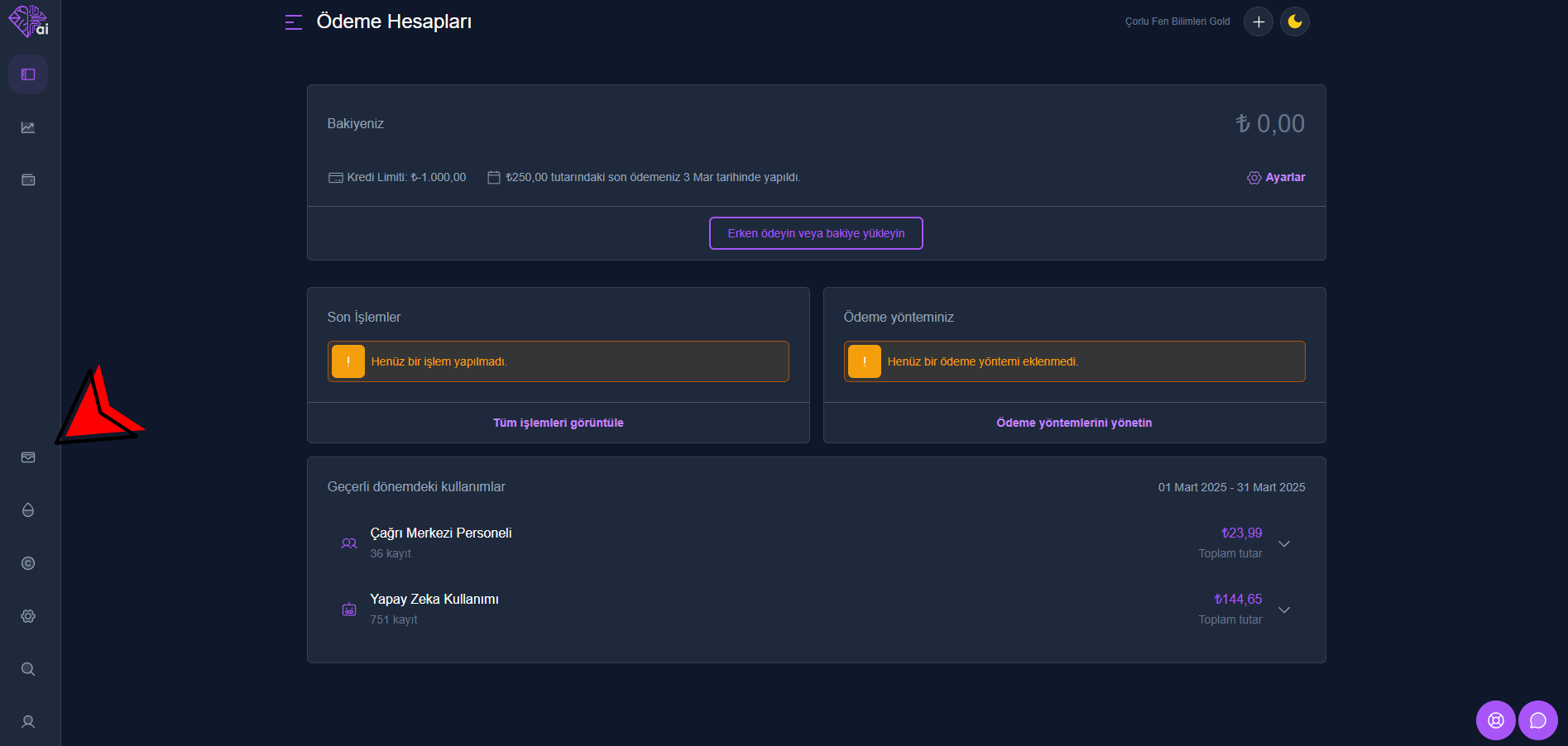Image resolution: width=1568 pixels, height=746 pixels.
Task: Open Ödeme yöntemlerini yönetin link
Action: point(1074,423)
